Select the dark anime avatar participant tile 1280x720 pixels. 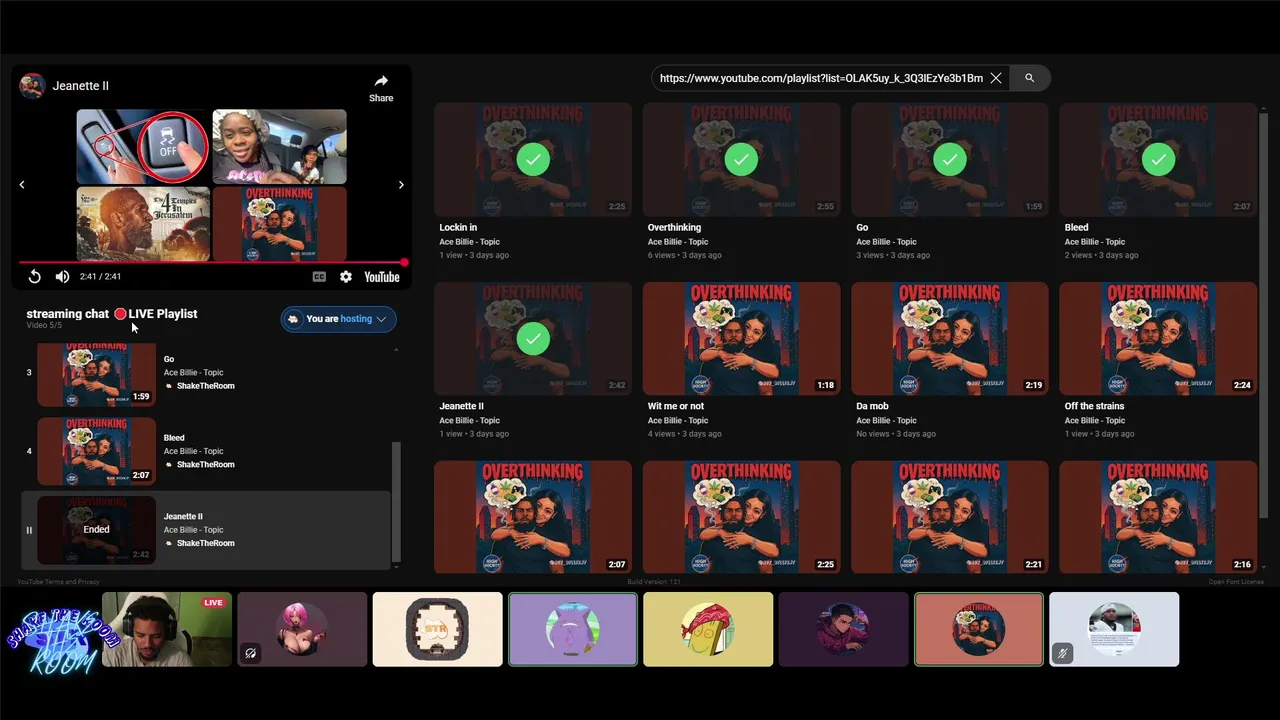[x=843, y=629]
